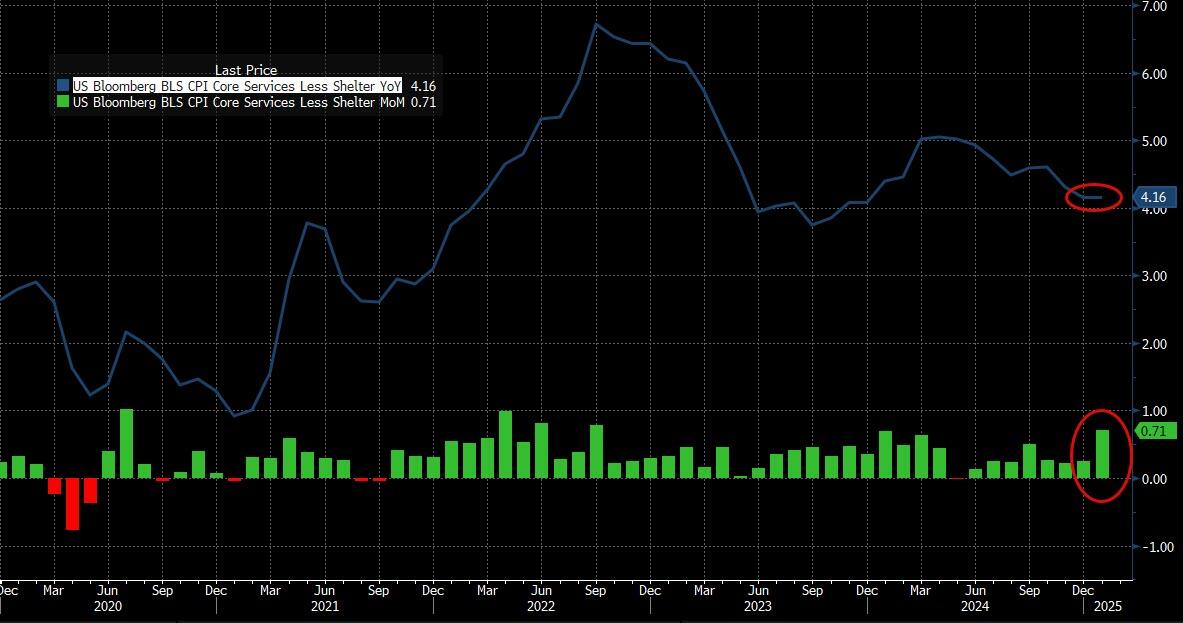Select the Core Services Less Shelter MoM legend label
This screenshot has height=623, width=1183.
236,102
